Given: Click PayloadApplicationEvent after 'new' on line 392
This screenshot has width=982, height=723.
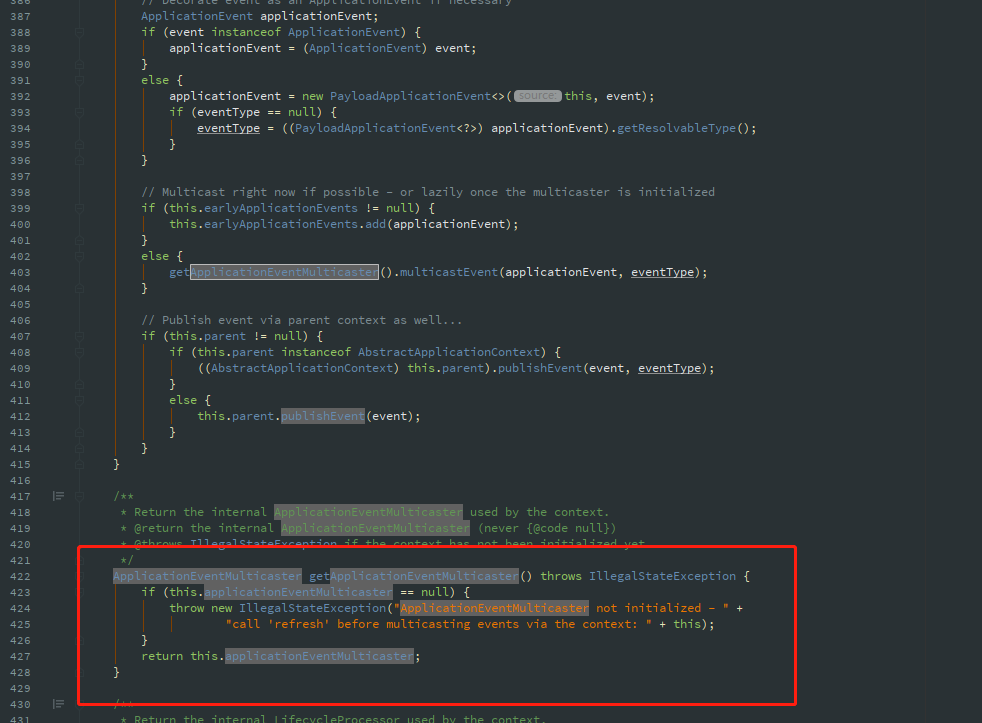Looking at the screenshot, I should tap(410, 96).
